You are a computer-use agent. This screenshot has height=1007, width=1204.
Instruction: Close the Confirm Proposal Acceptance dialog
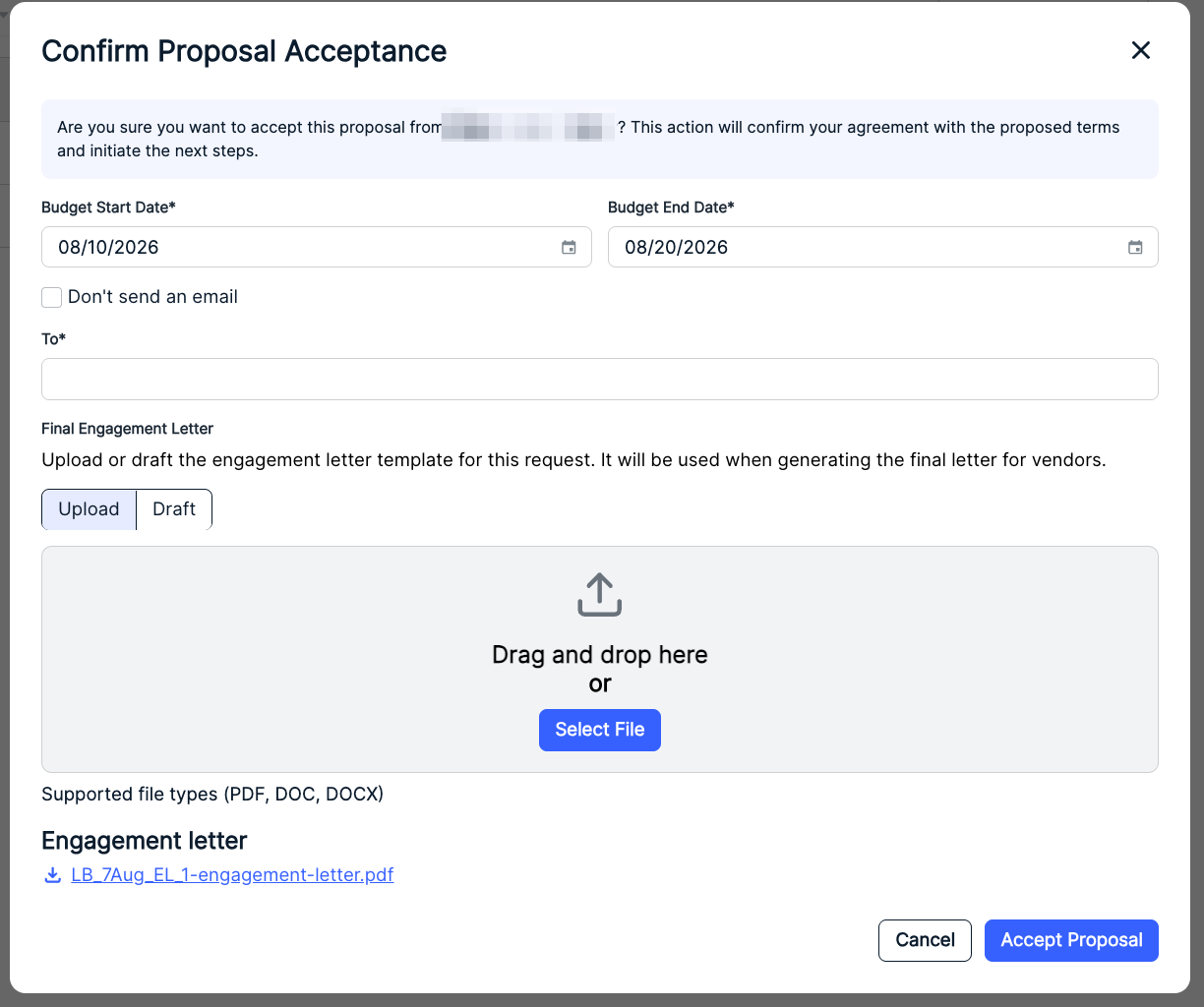[x=1141, y=50]
